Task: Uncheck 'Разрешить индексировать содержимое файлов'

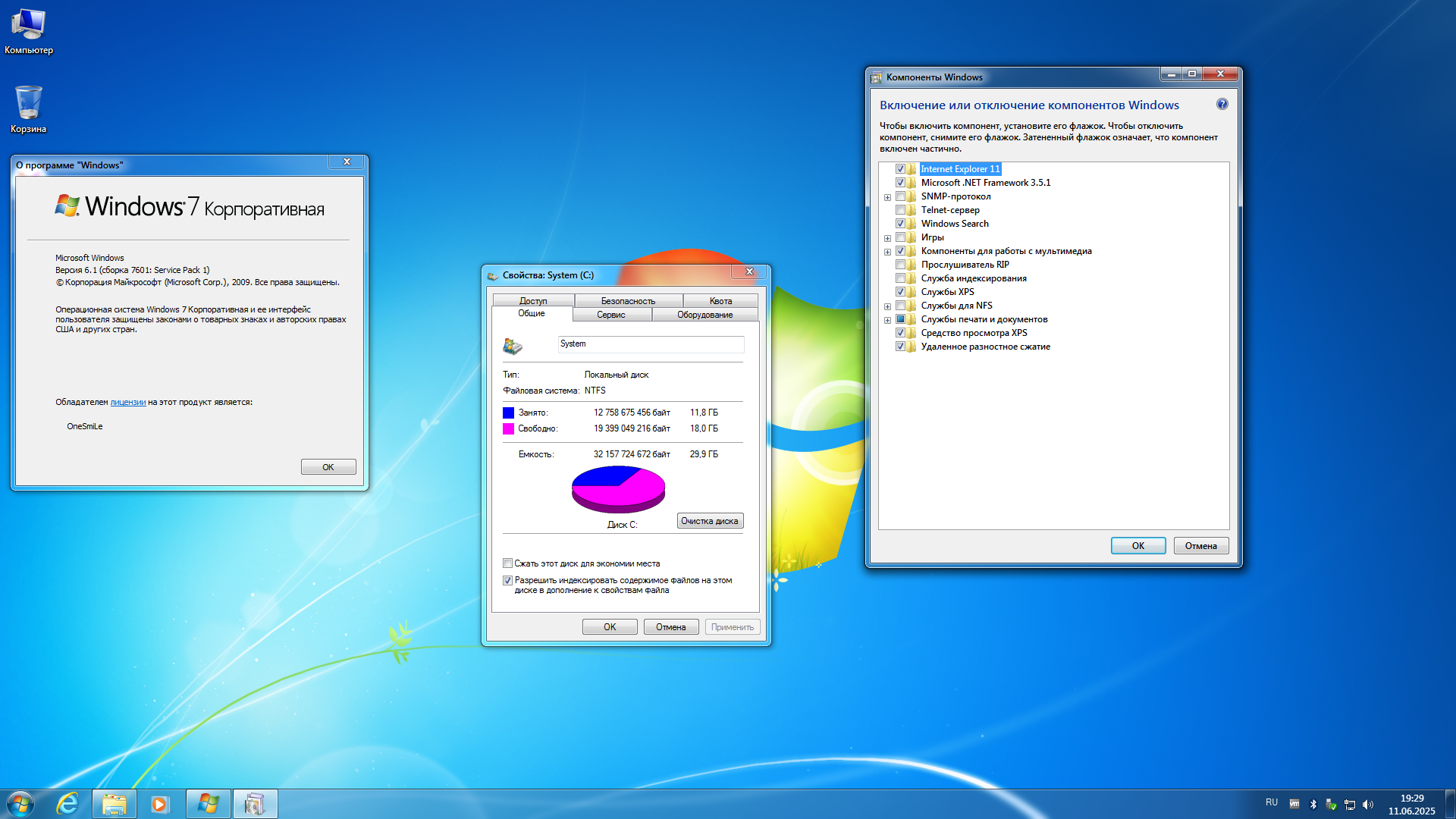Action: [x=507, y=580]
